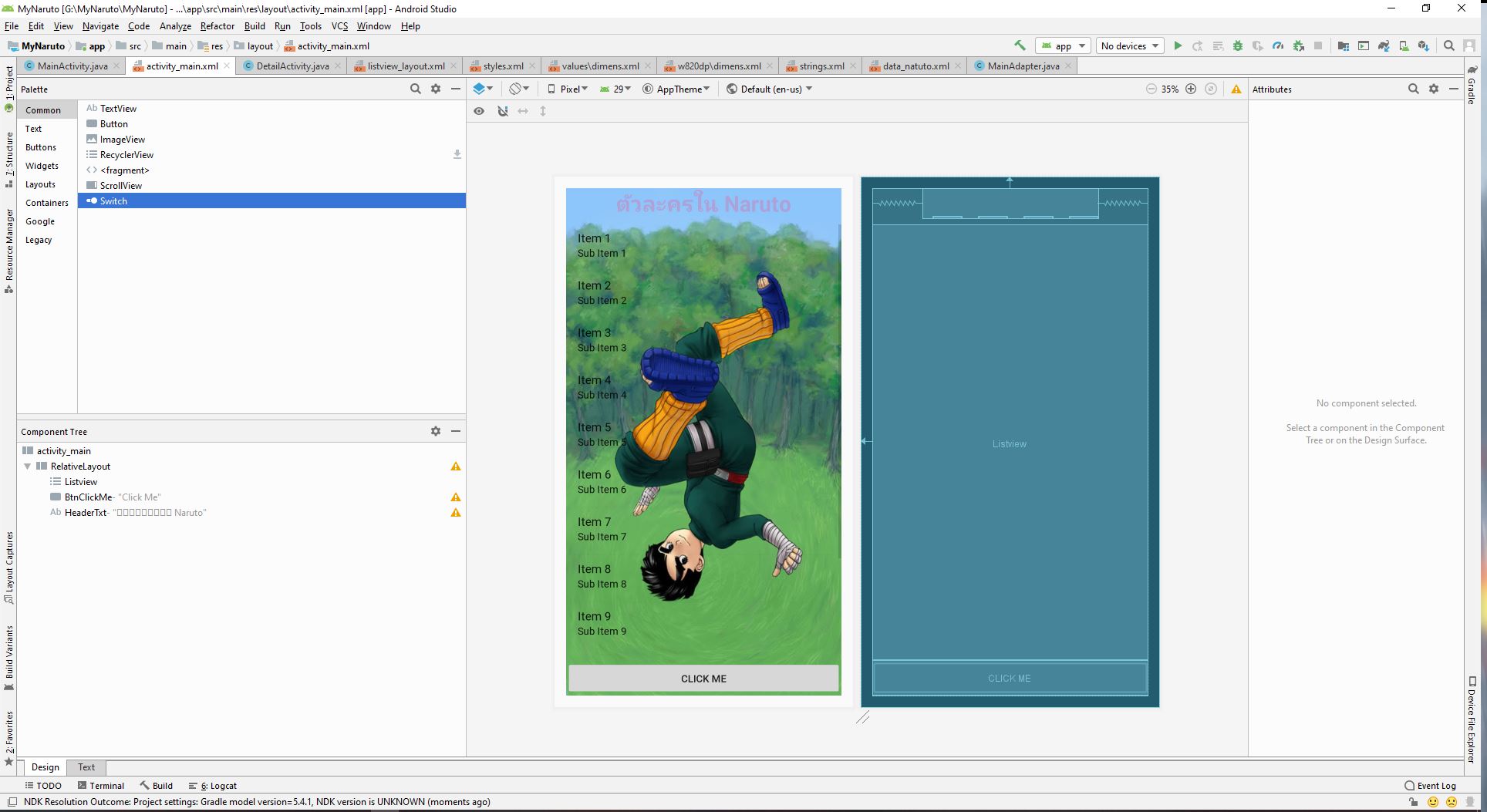Show layout warnings triangle icon
This screenshot has height=812, width=1487.
[1236, 89]
